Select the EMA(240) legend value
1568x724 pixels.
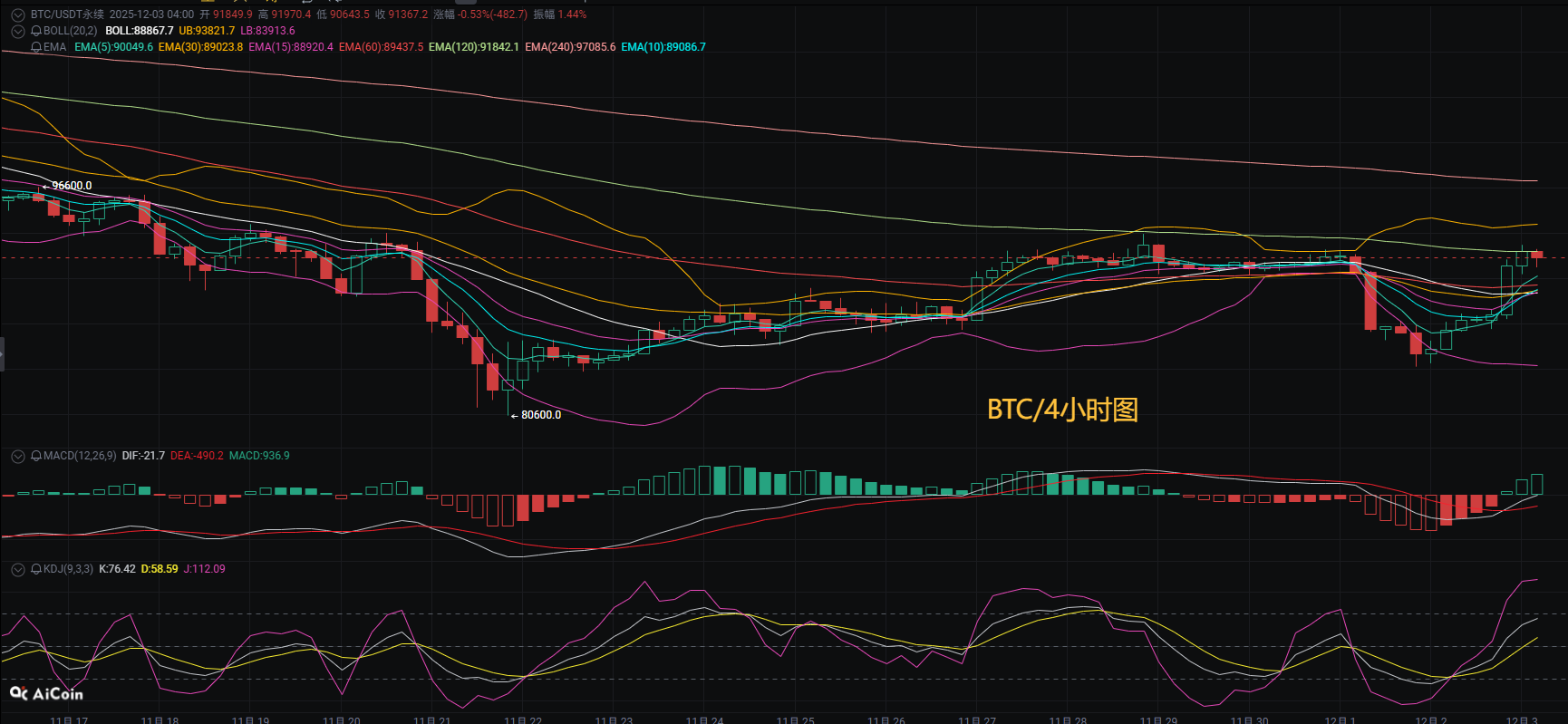click(569, 47)
